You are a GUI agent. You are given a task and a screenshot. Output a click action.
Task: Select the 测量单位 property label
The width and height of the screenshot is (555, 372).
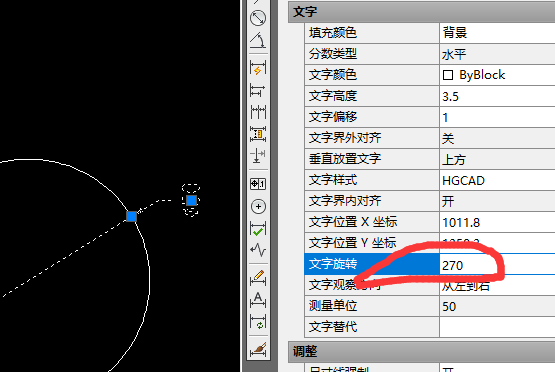(x=333, y=306)
